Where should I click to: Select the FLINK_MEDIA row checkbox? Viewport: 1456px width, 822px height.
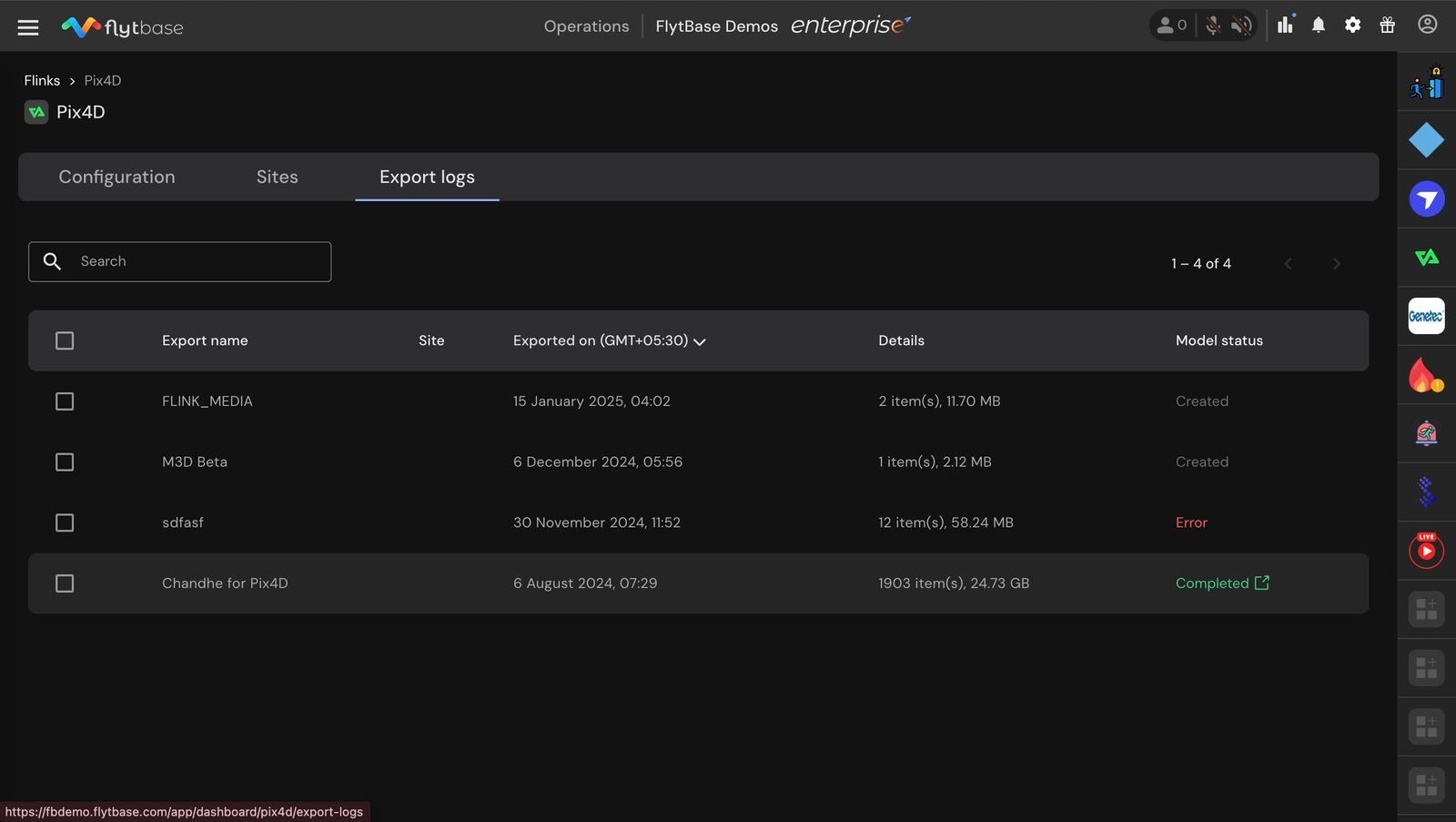65,401
